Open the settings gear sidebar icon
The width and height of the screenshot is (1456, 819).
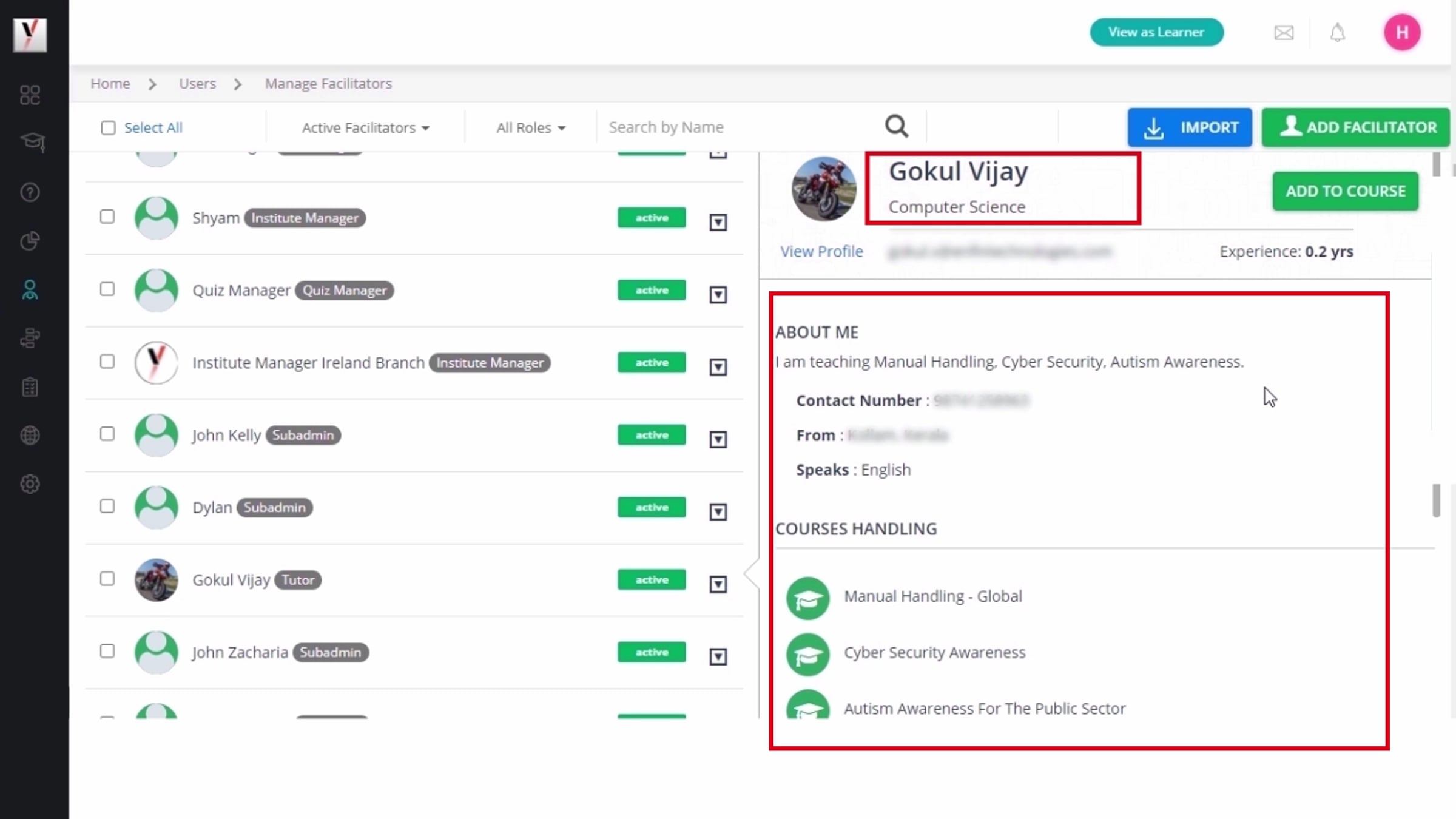[x=30, y=484]
